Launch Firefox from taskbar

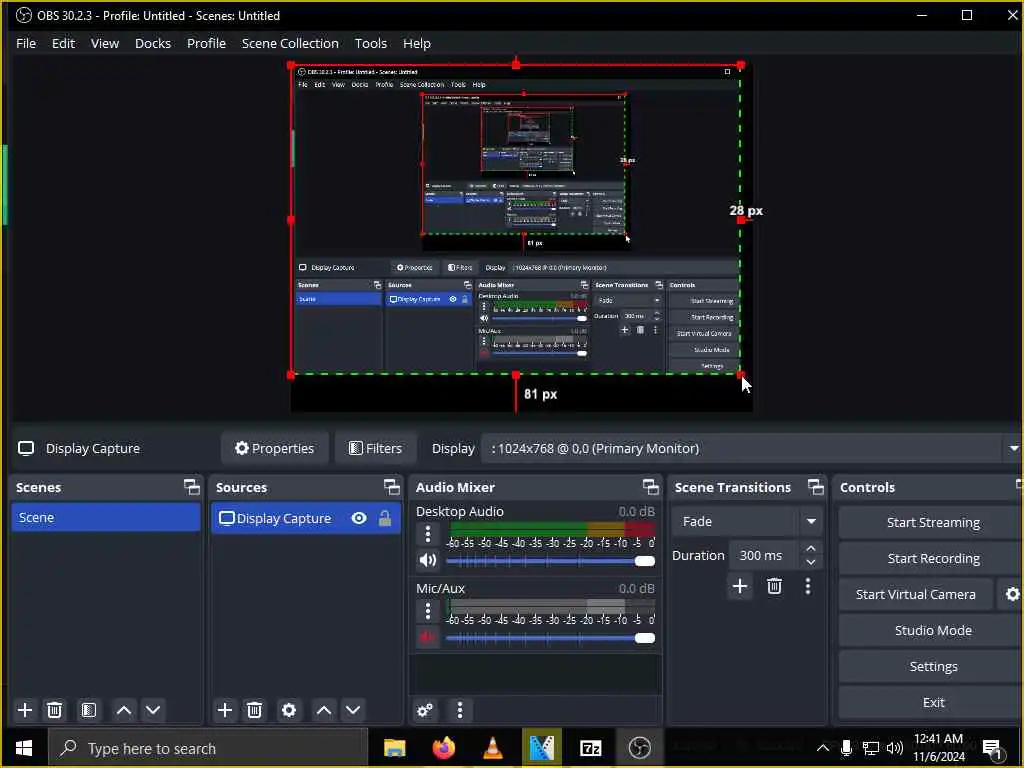click(444, 748)
